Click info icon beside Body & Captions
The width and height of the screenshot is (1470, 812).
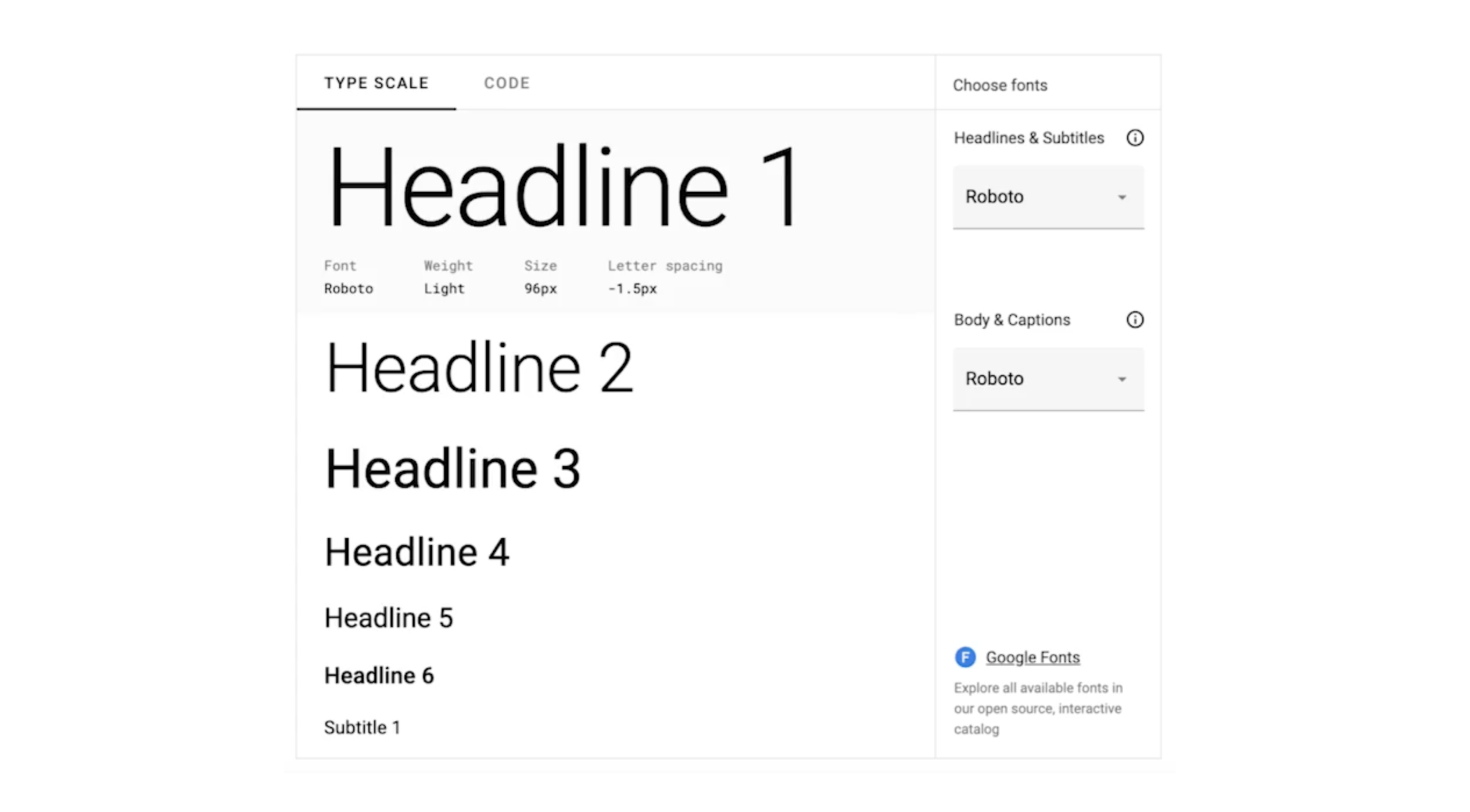(1134, 319)
